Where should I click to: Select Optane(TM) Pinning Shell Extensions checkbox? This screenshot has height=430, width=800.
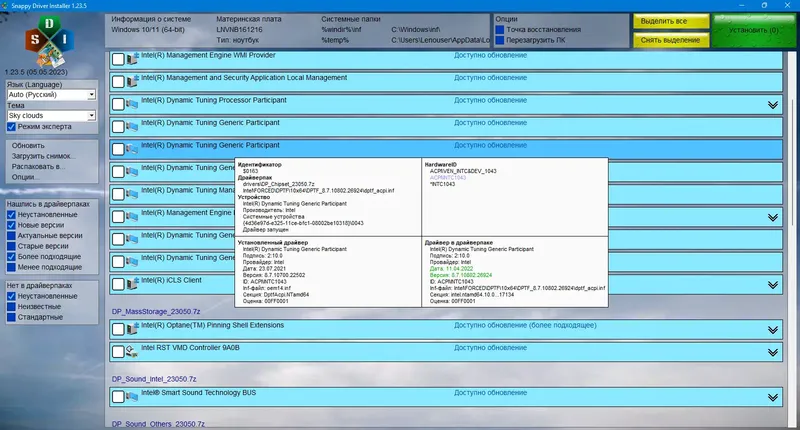pos(118,329)
